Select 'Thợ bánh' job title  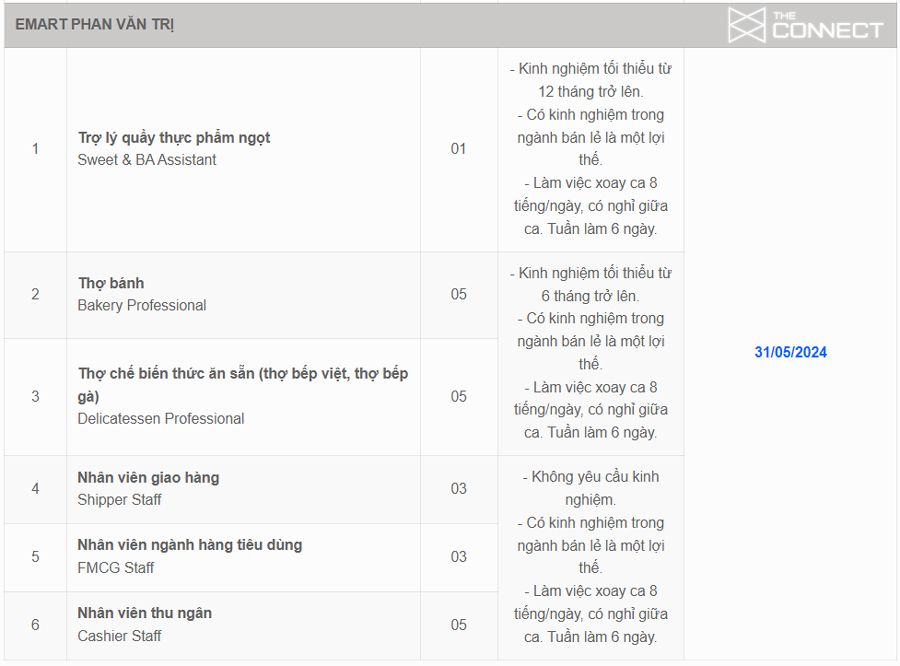[111, 283]
